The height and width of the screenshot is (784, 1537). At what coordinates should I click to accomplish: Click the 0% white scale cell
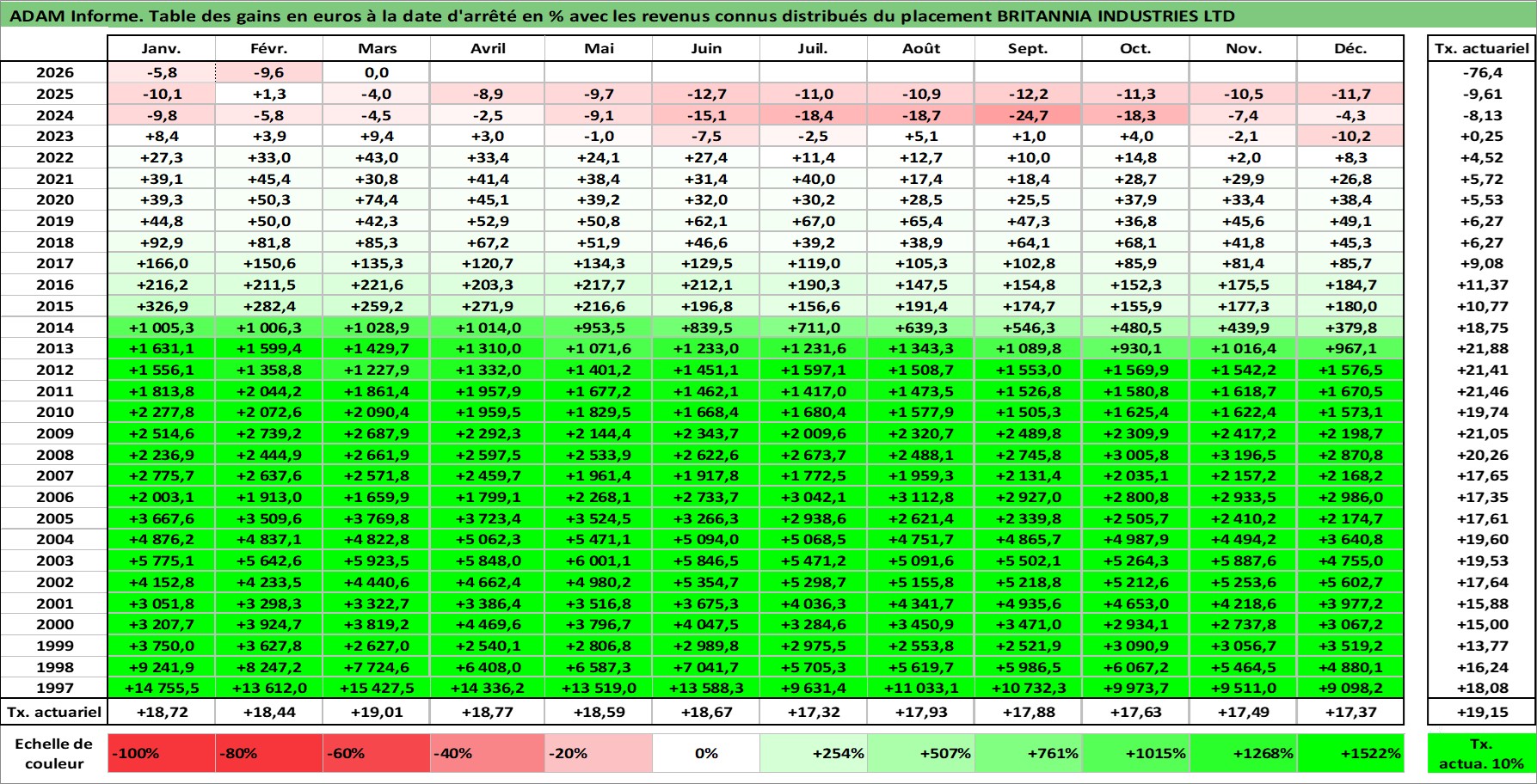(x=706, y=753)
